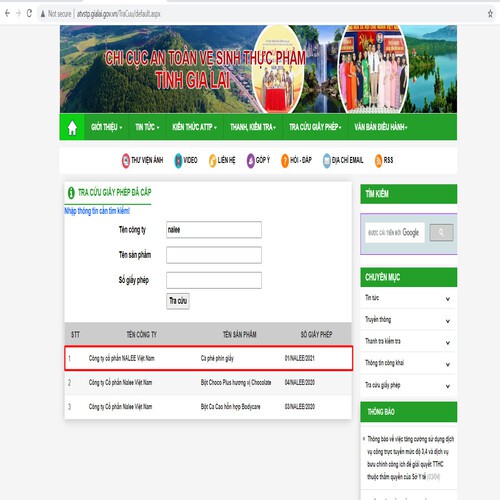
Task: Open Kiến thức ATTP menu
Action: tap(194, 127)
